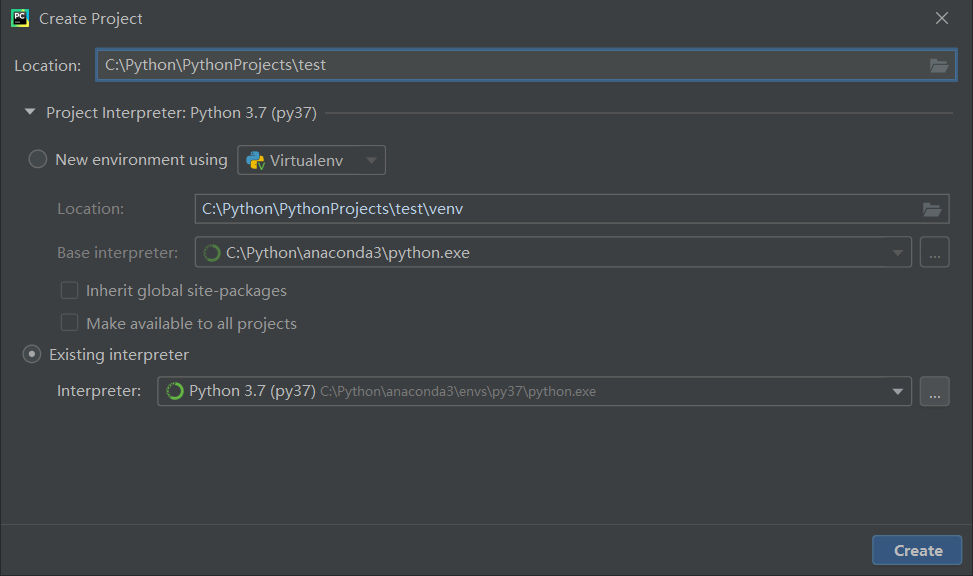Image resolution: width=973 pixels, height=576 pixels.
Task: Click the Virtualenv Python icon
Action: pyautogui.click(x=256, y=160)
